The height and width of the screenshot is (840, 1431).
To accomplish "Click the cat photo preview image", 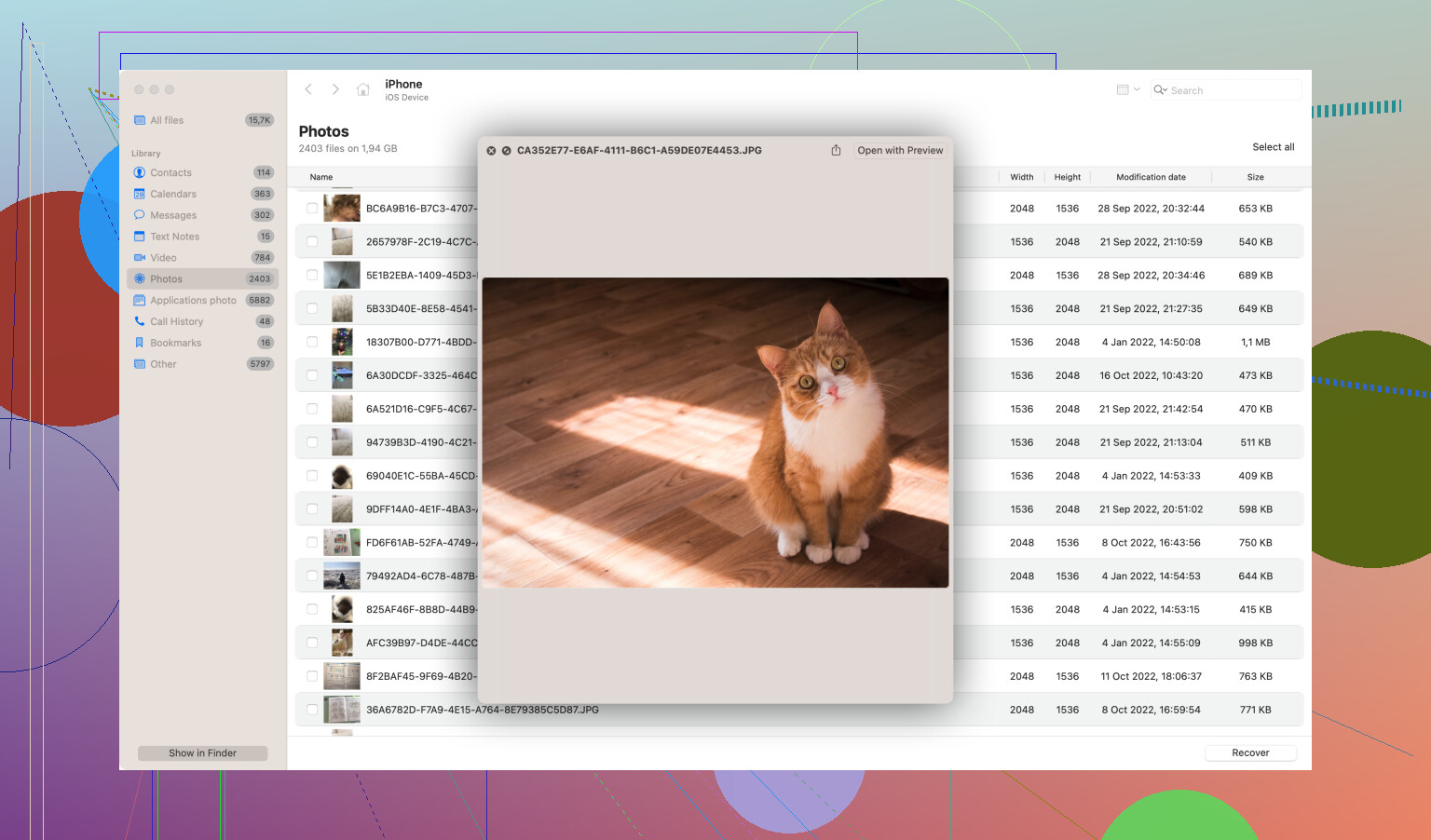I will click(715, 432).
